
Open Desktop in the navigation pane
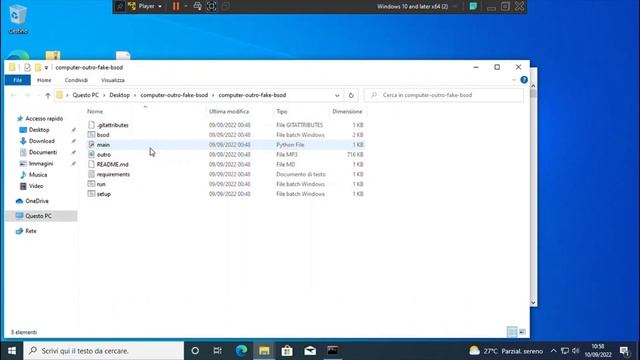click(39, 130)
